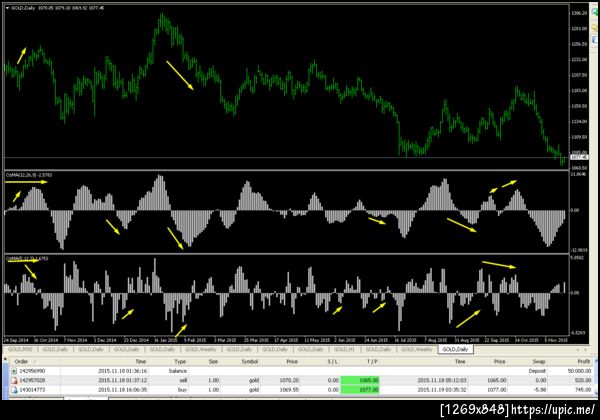Select the buy order icon of 143014773

coord(14,390)
